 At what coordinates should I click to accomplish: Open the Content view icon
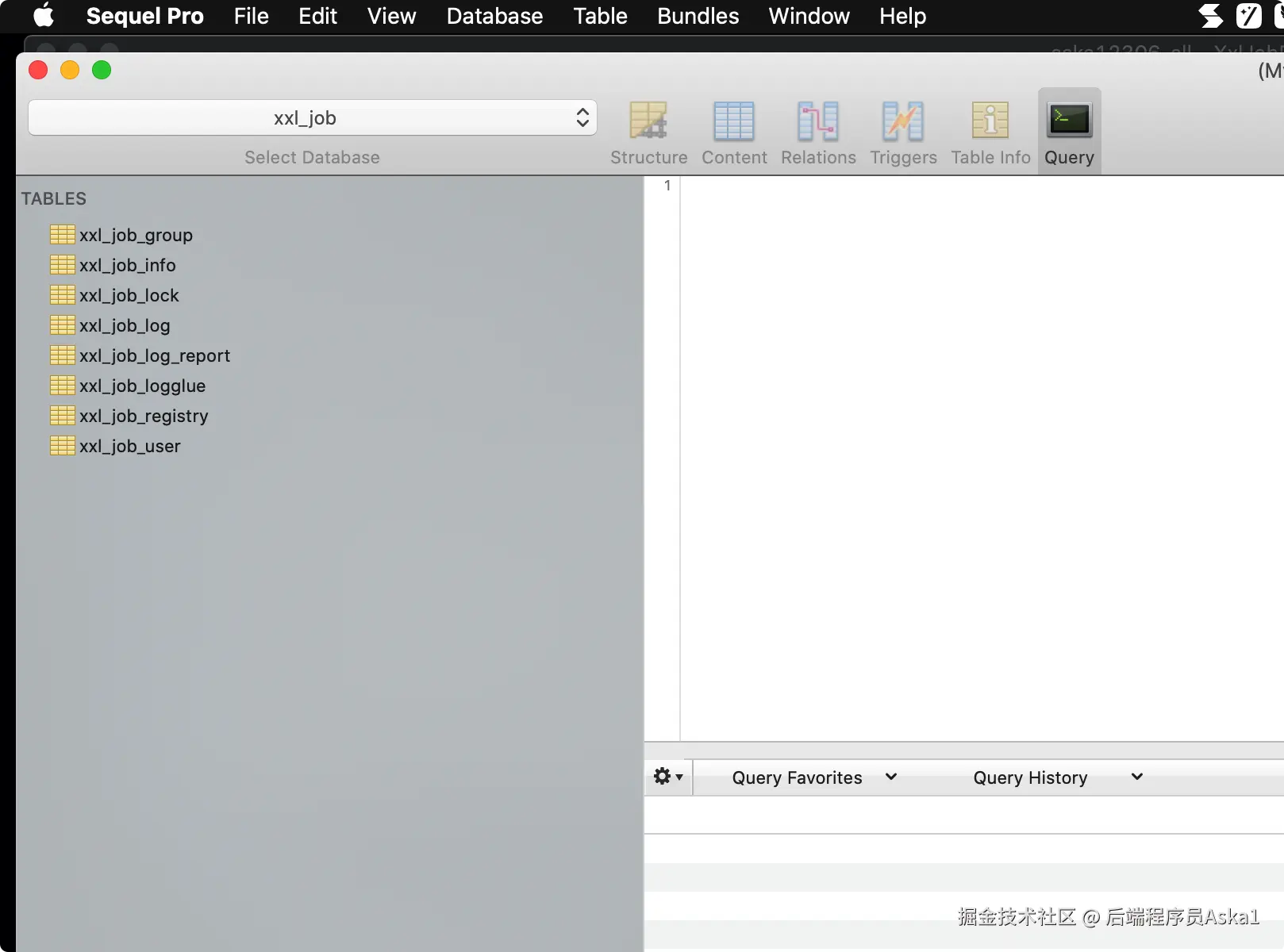point(734,121)
